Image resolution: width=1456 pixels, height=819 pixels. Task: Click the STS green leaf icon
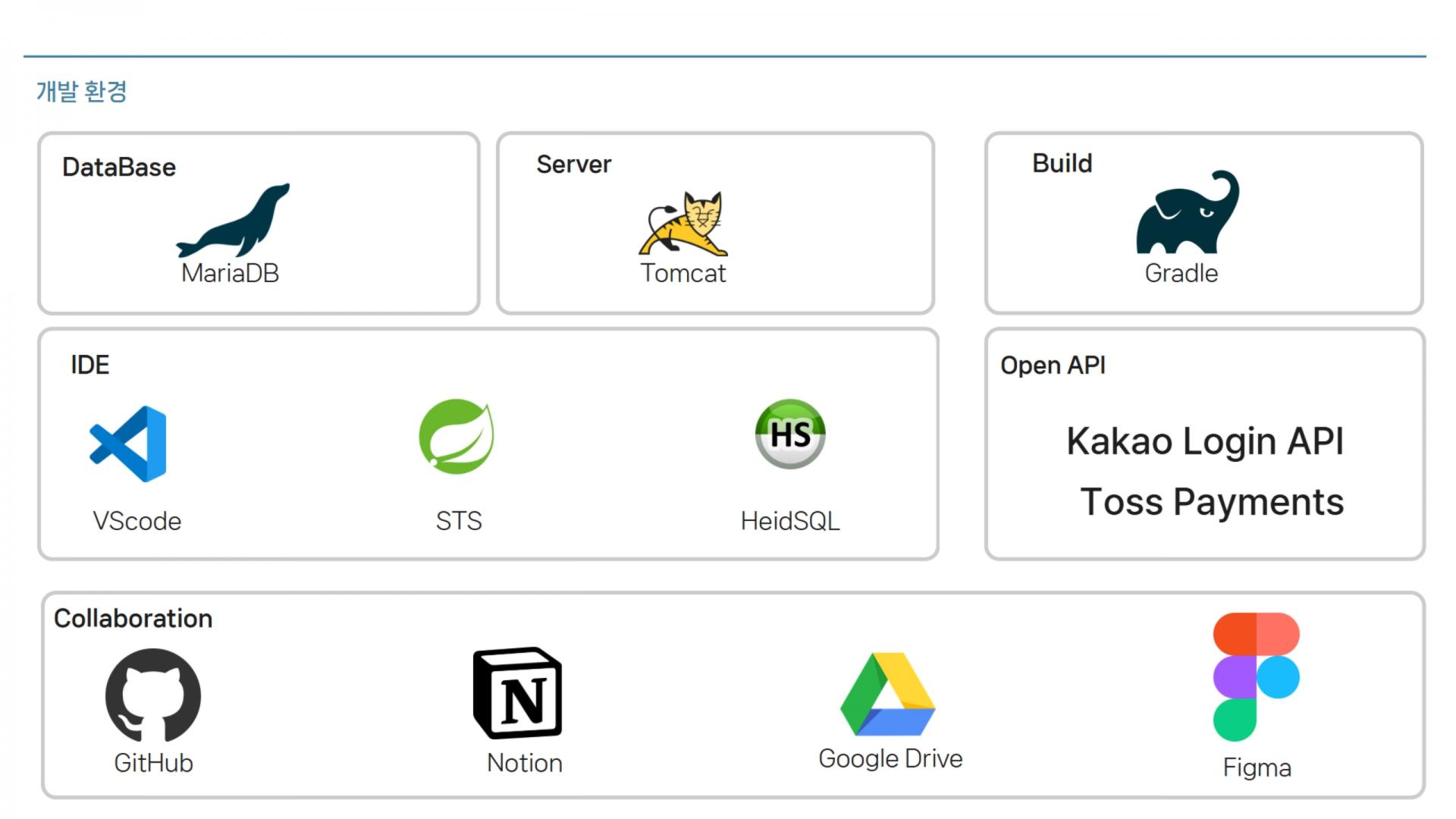(457, 437)
